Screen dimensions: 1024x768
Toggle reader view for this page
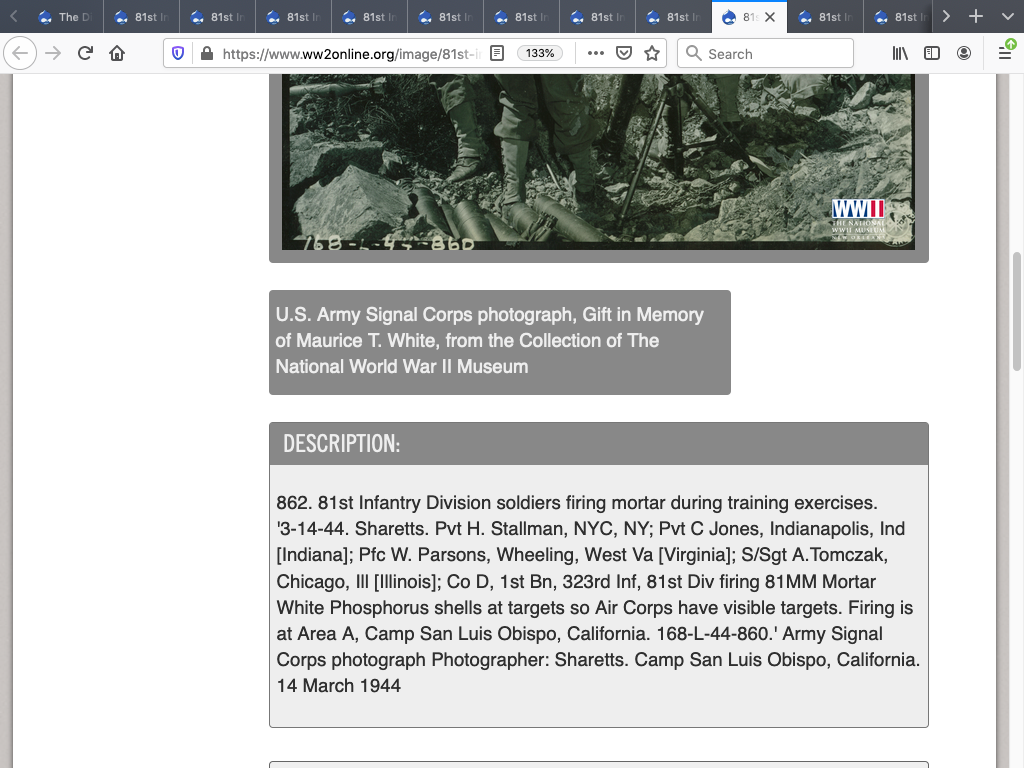pyautogui.click(x=497, y=54)
